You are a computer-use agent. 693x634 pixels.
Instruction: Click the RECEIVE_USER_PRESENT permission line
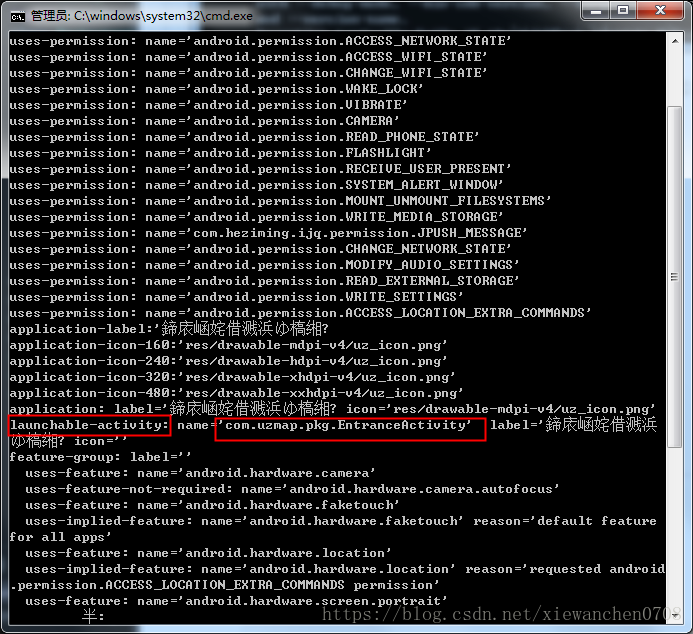pos(260,169)
